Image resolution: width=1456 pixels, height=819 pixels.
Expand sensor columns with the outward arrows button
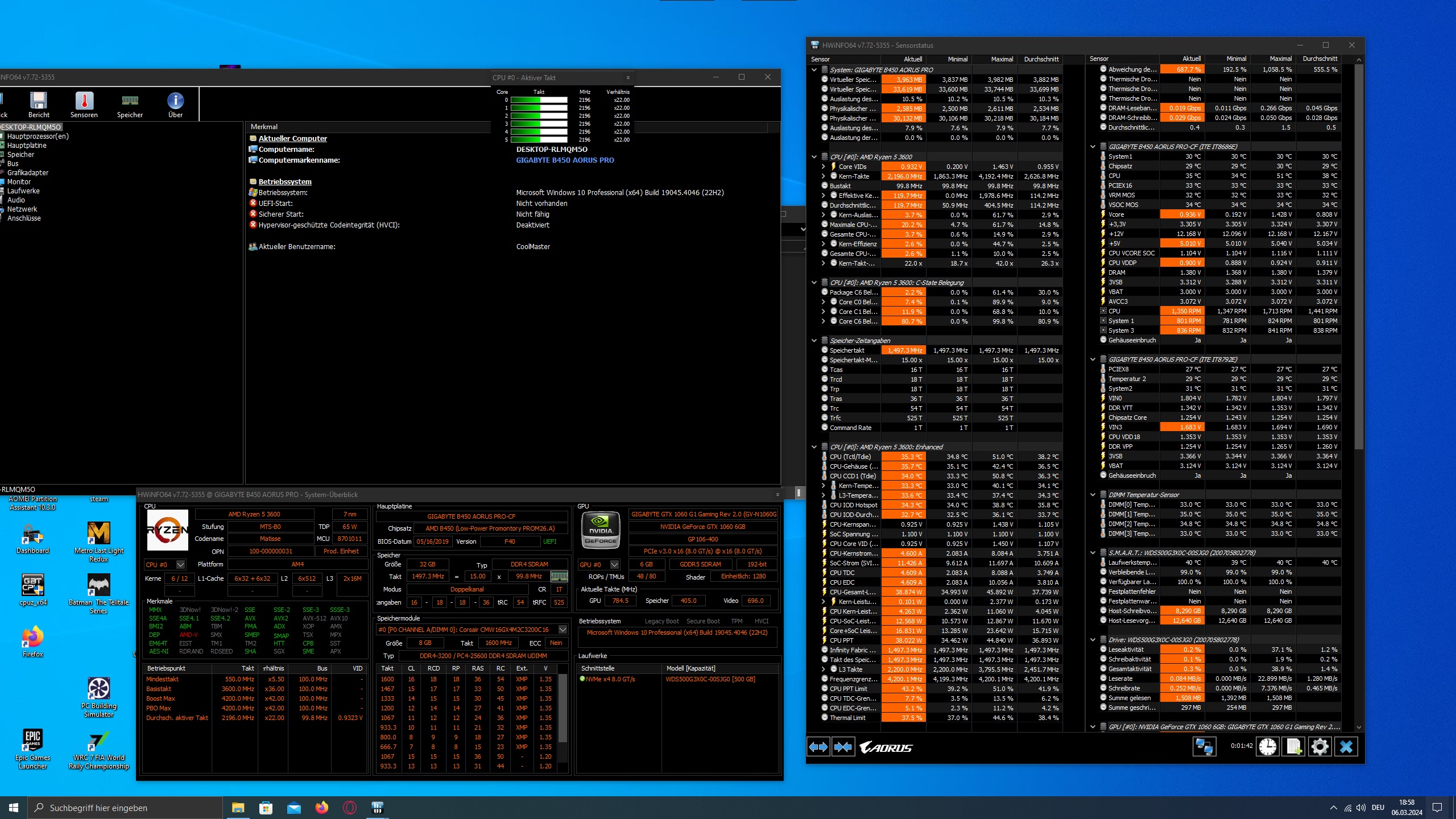(818, 747)
